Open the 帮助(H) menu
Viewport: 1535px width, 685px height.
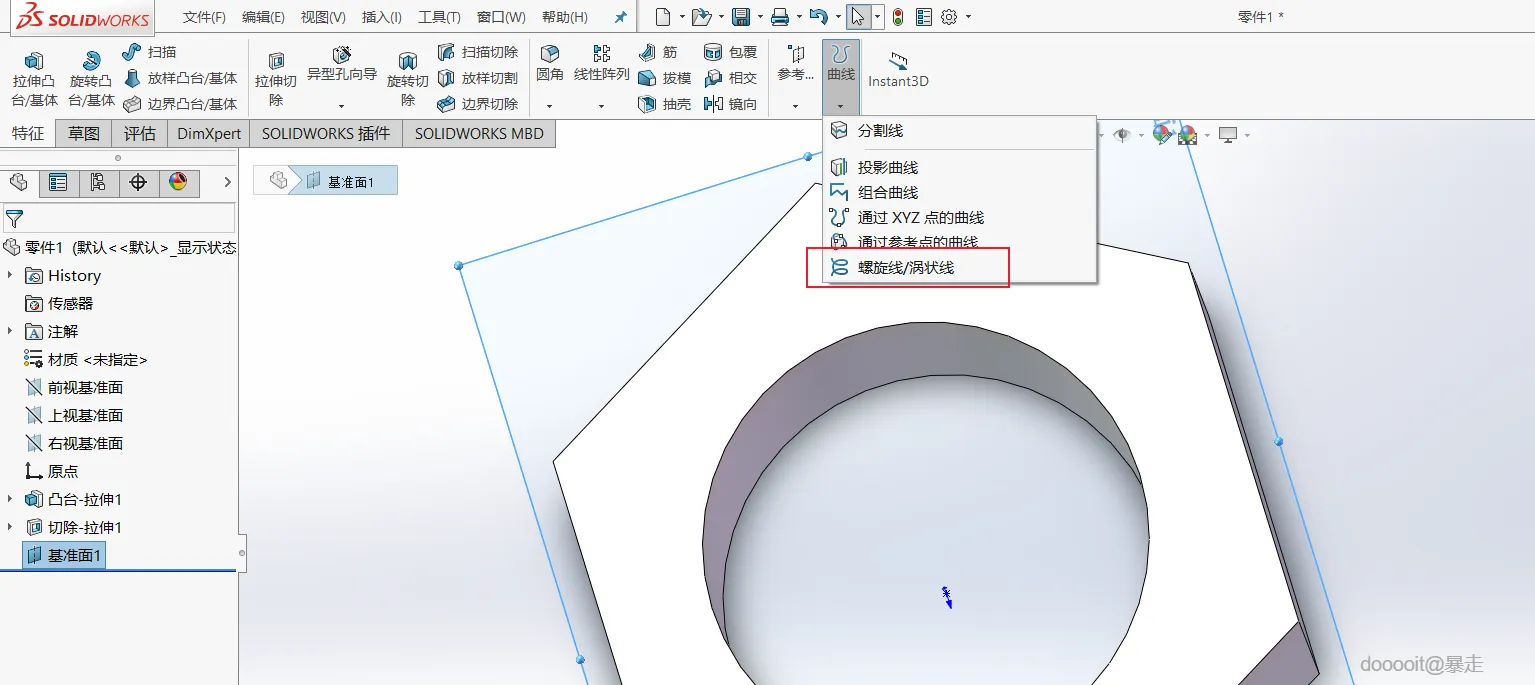point(565,17)
